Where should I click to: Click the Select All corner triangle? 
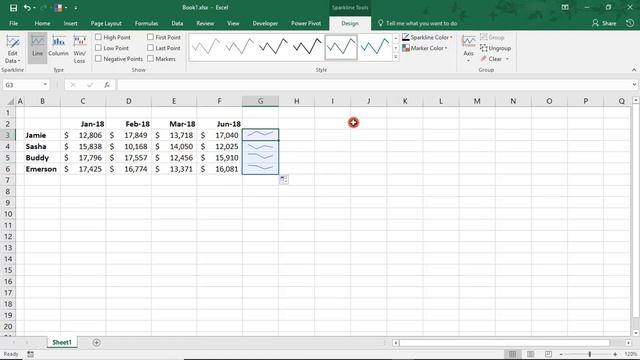pos(10,101)
